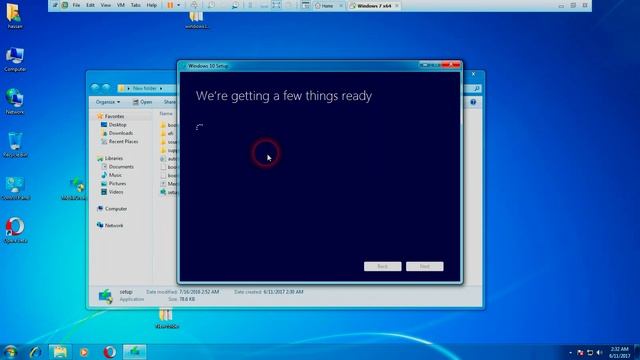
Task: Launch Windows Media Player from the taskbar
Action: pos(84,352)
